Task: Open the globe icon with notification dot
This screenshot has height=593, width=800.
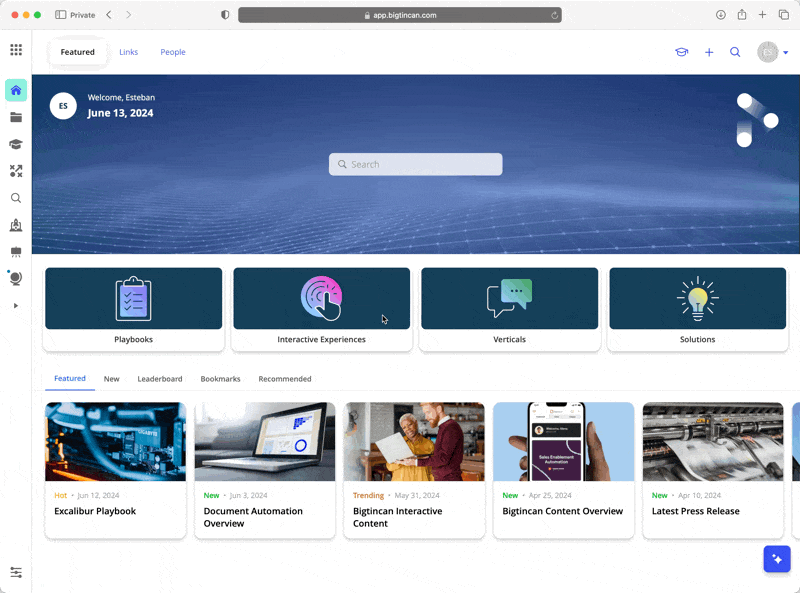Action: (15, 278)
